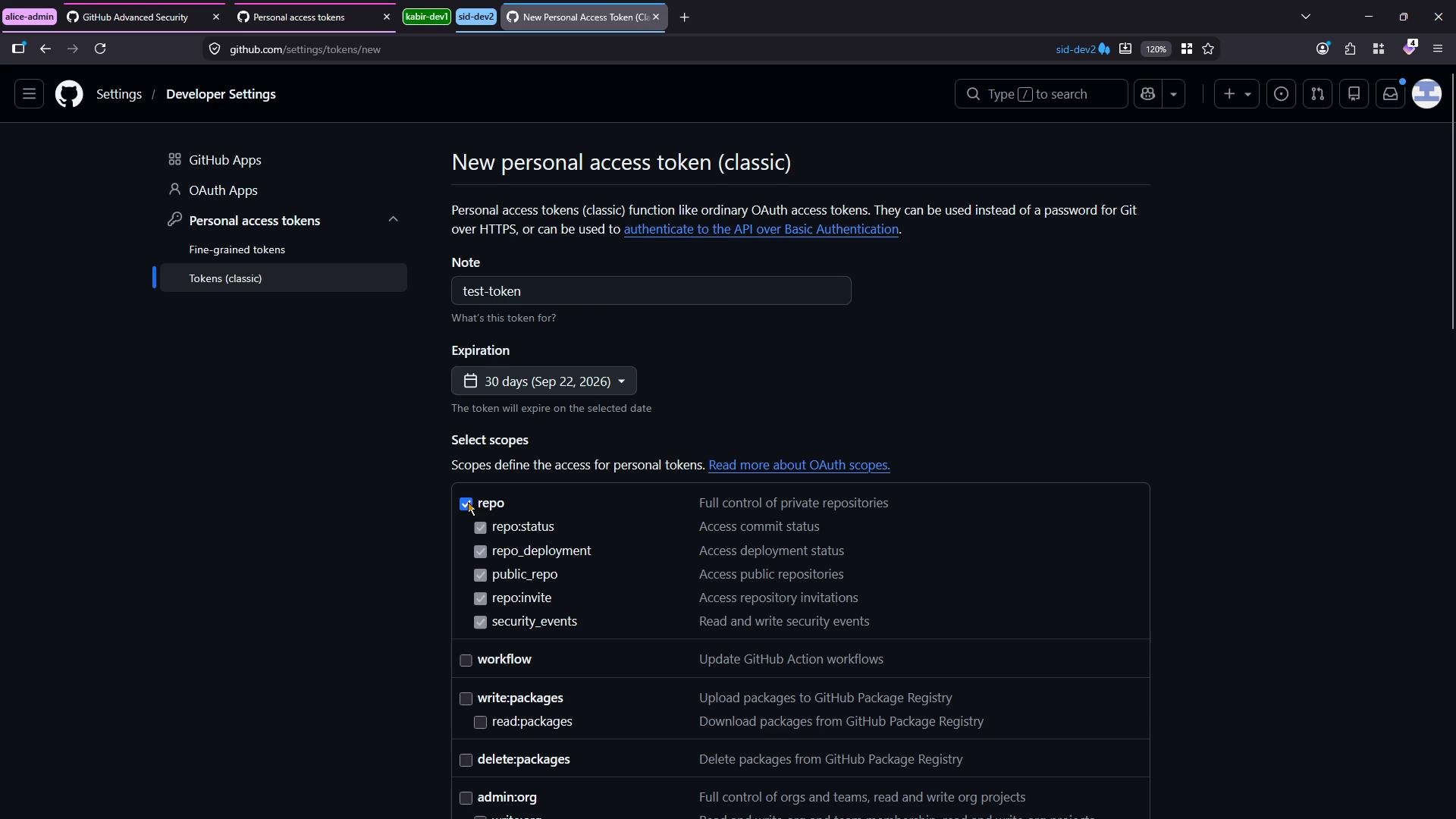Open Fine-grained tokens in sidebar
Image resolution: width=1456 pixels, height=819 pixels.
coord(237,250)
